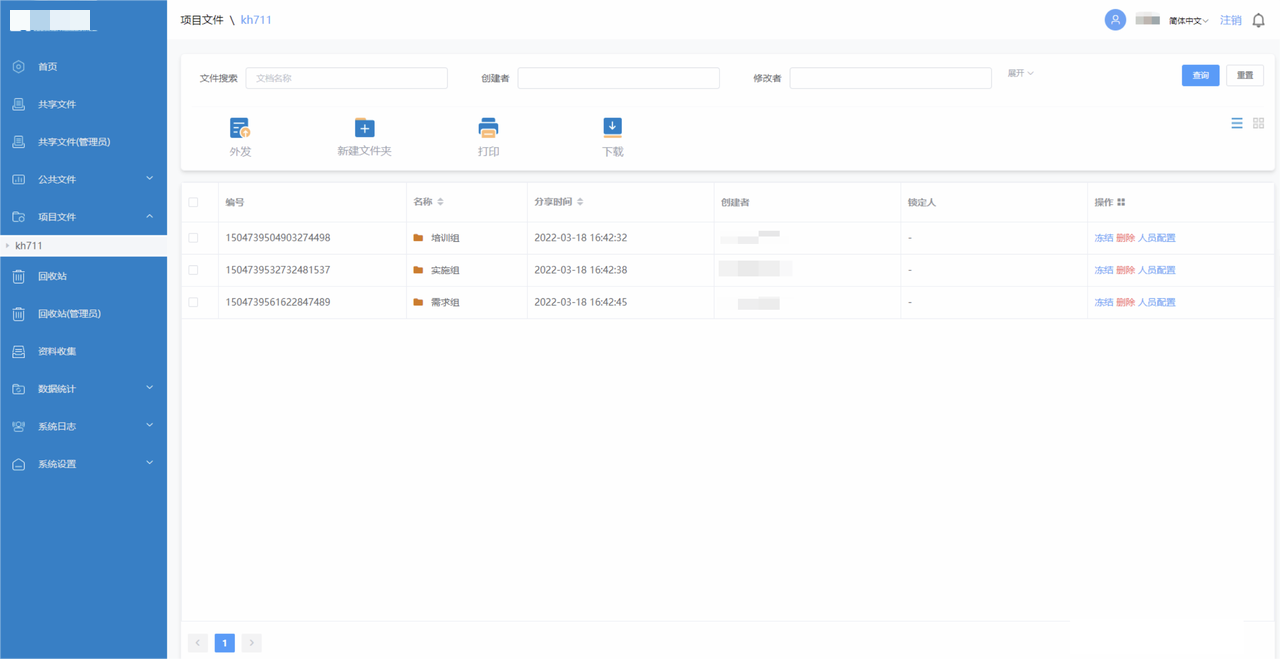Click the 需求组 folder icon

[418, 302]
